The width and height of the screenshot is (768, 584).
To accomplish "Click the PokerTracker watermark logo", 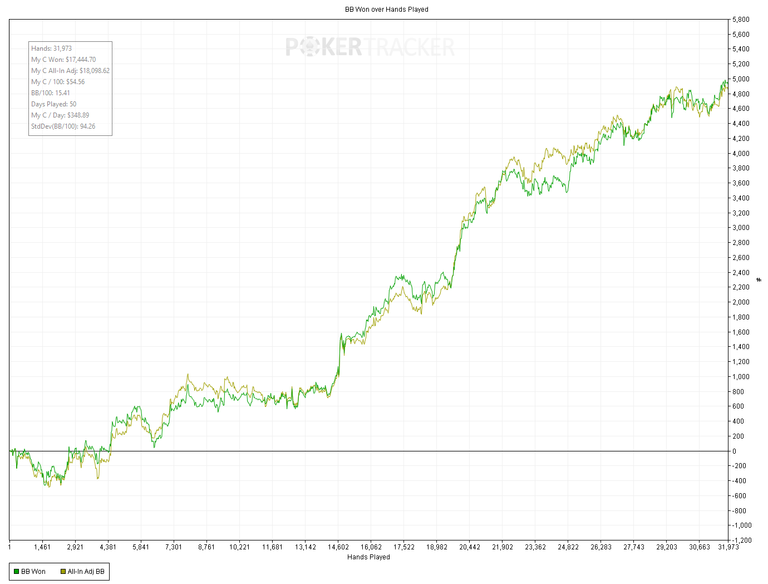I will 370,47.
